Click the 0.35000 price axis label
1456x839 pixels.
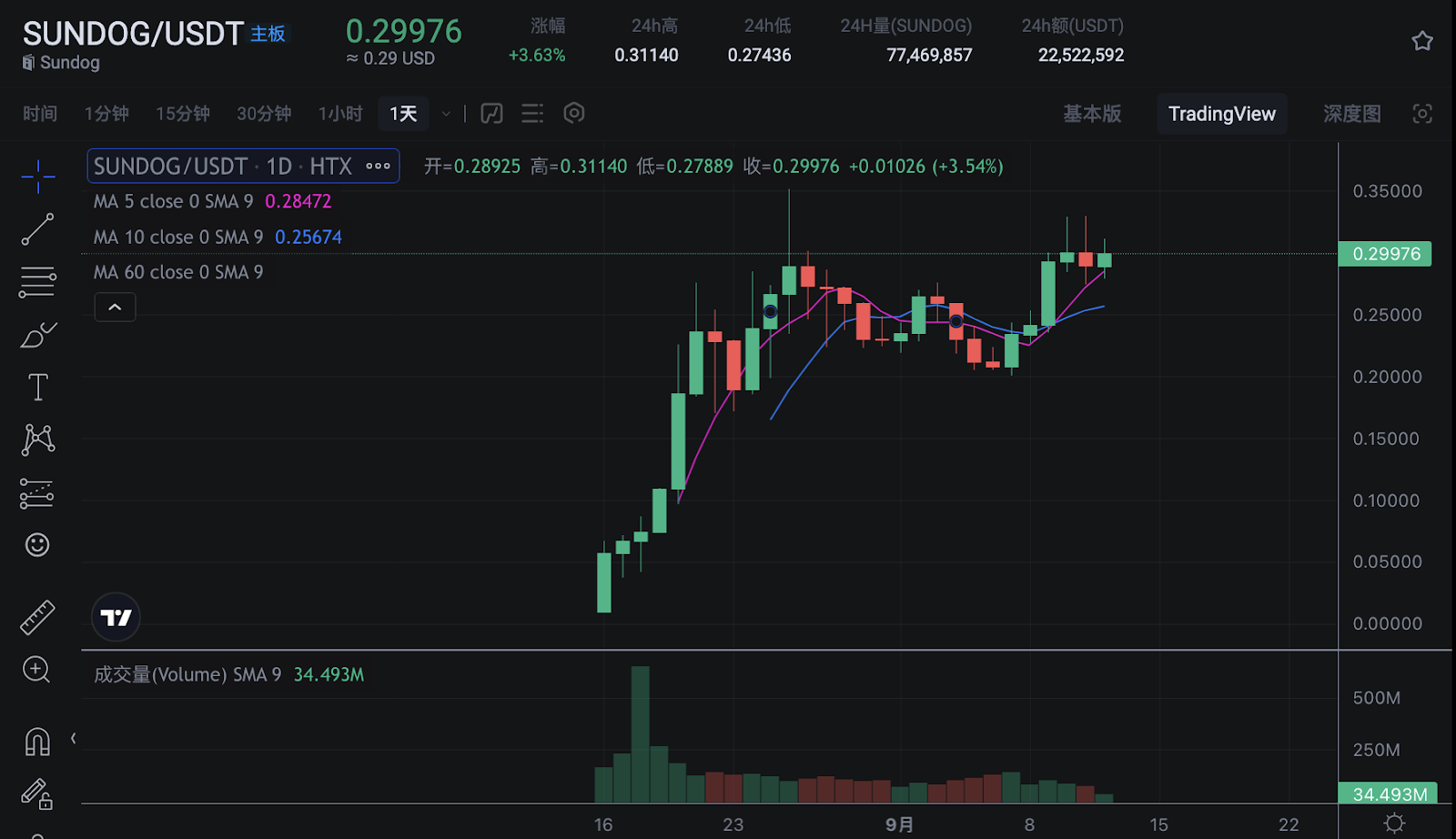[x=1387, y=191]
